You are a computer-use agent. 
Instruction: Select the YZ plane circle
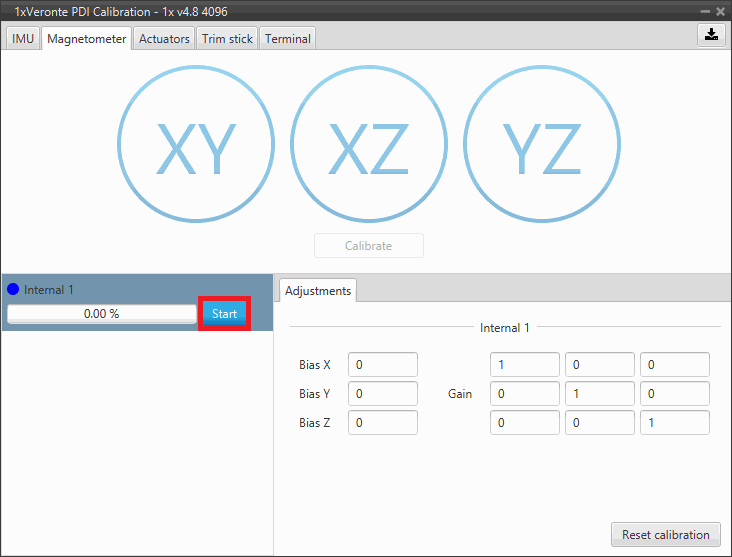click(x=542, y=148)
